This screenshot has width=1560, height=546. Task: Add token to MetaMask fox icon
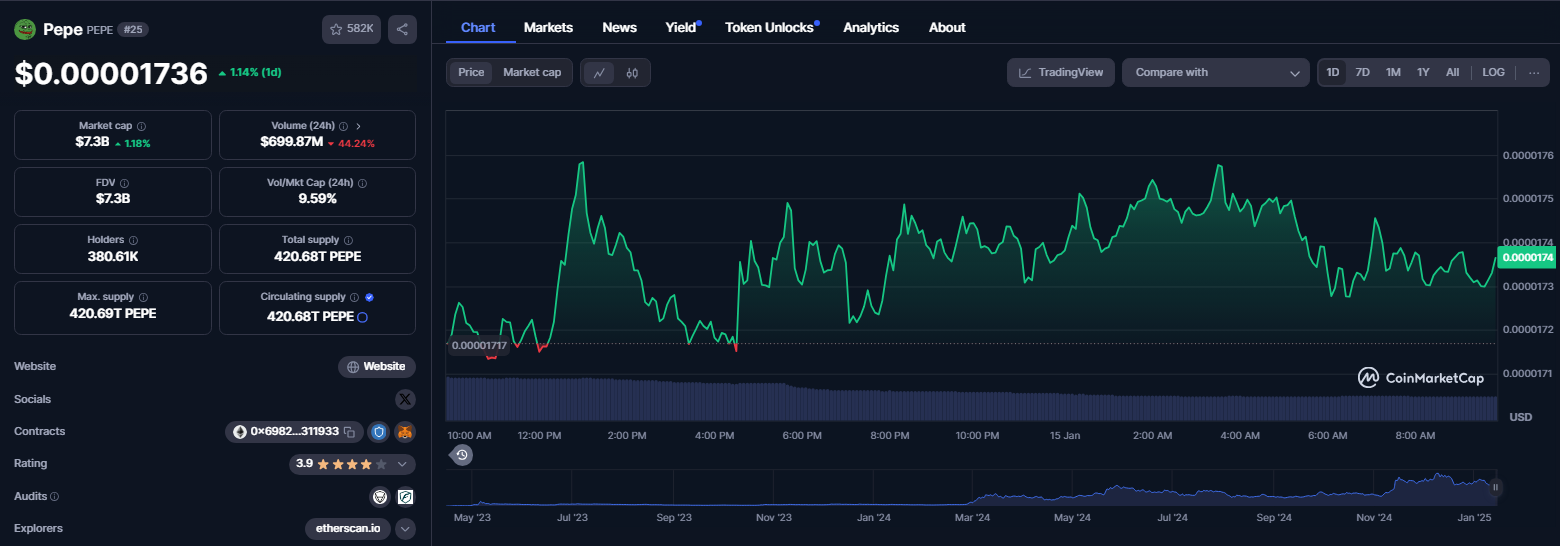point(404,432)
